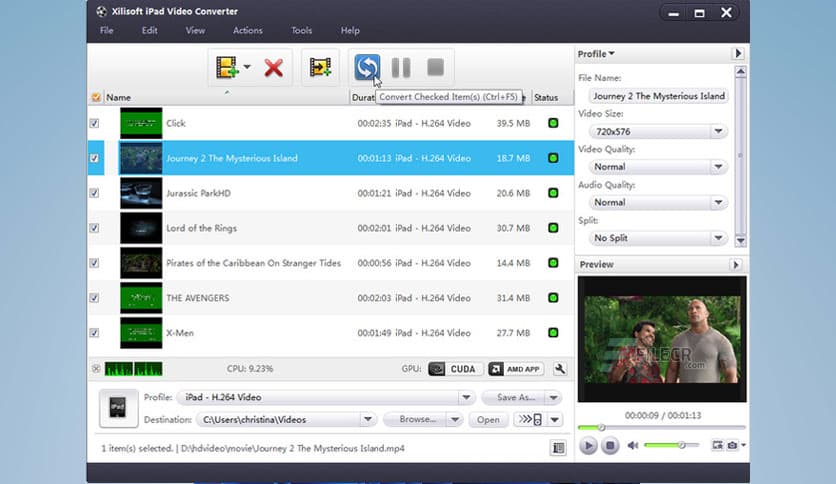Click the profile panel scroll-down arrow
This screenshot has height=484, width=836.
[740, 241]
